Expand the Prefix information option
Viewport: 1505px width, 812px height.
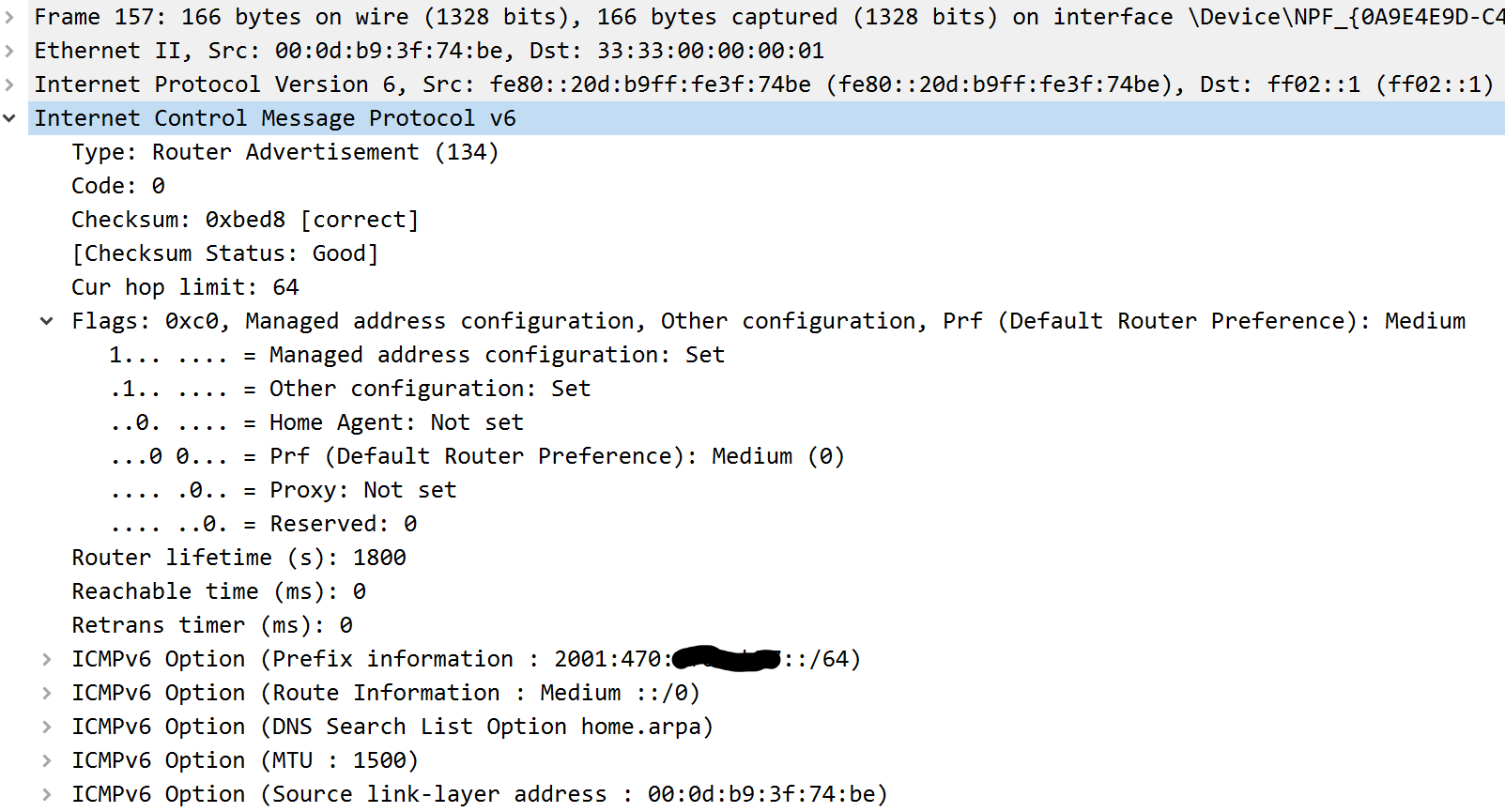tap(47, 659)
